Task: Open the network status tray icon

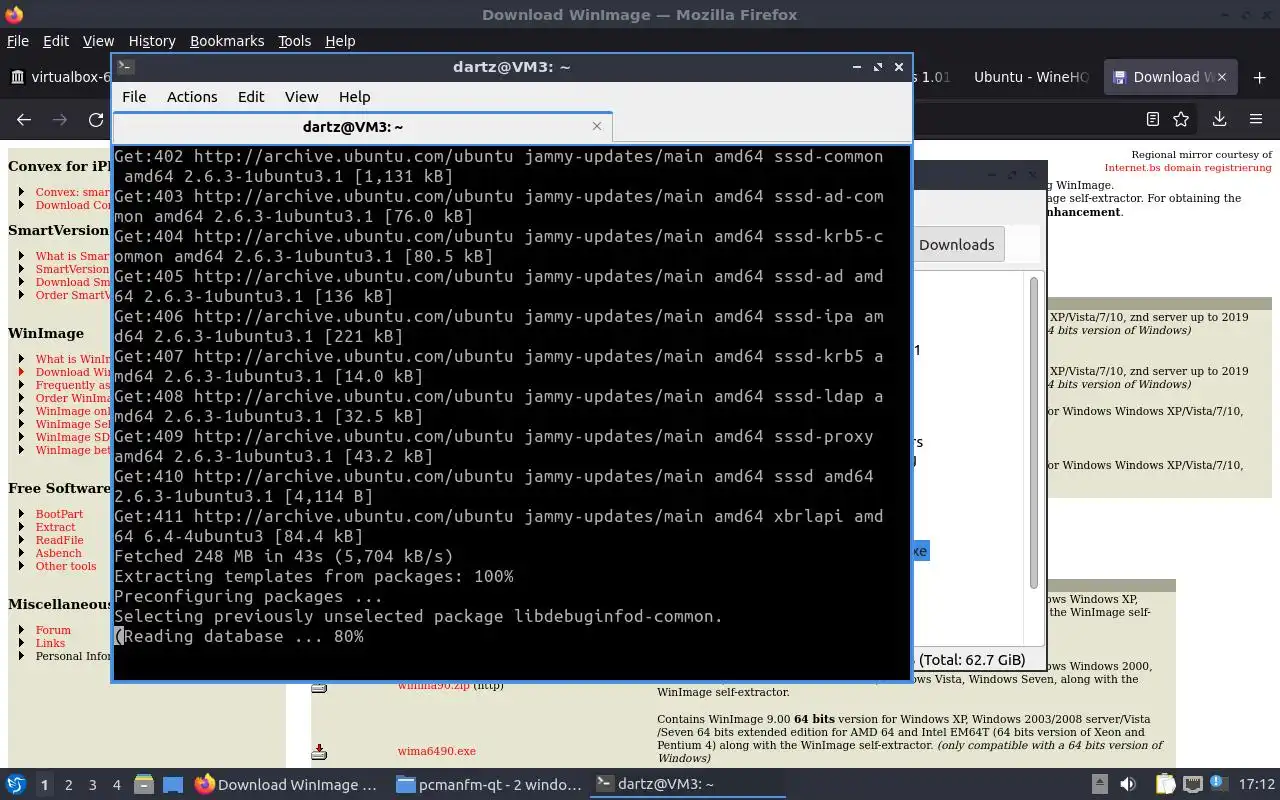Action: 1193,785
